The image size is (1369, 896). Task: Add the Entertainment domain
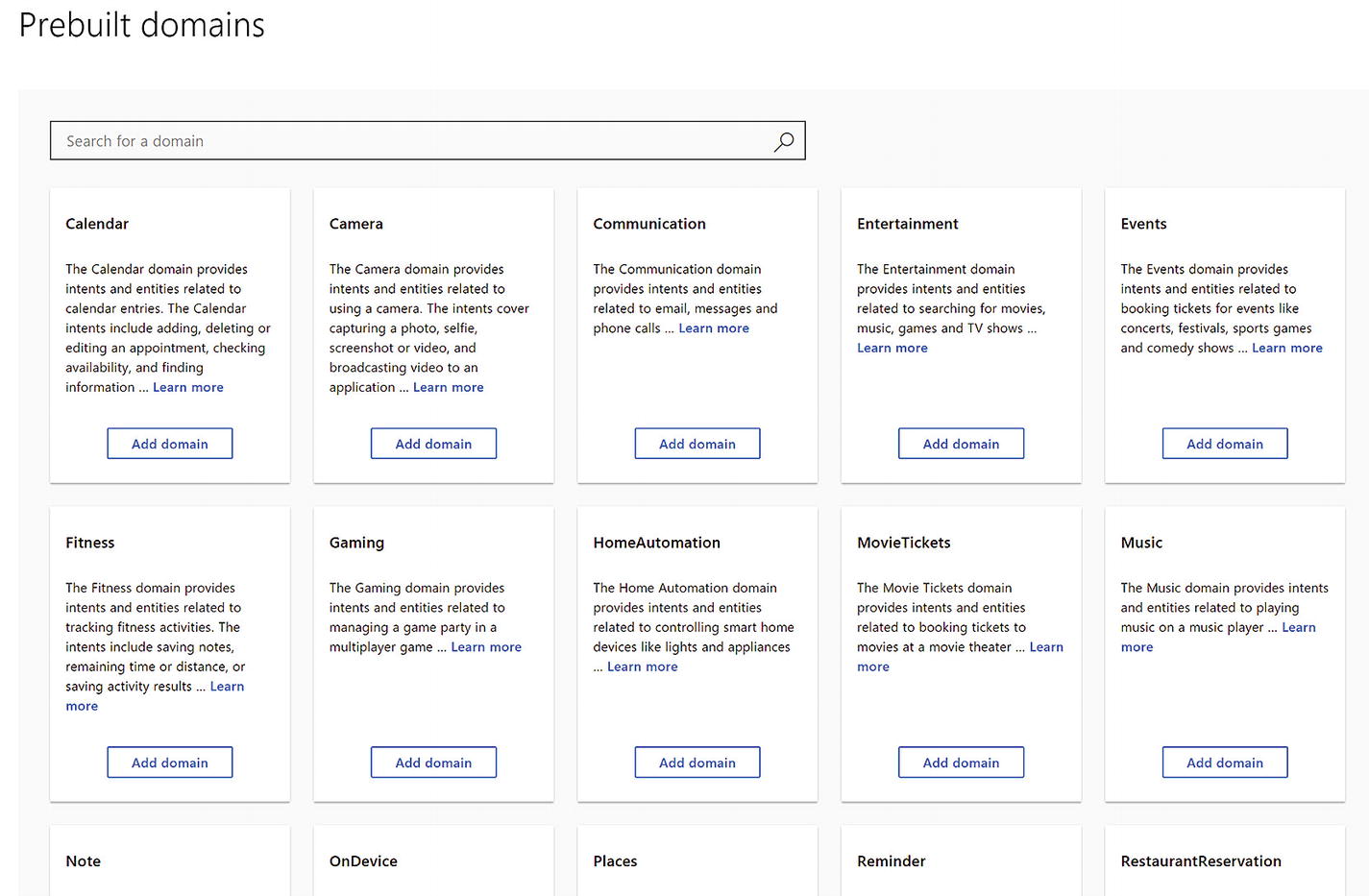point(961,444)
